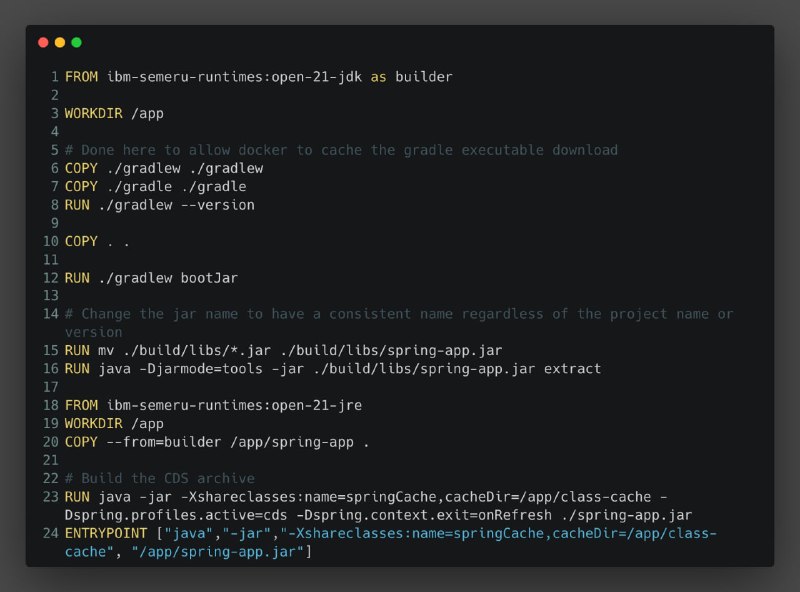Click line number 10
Screen dimensions: 800x592
point(51,241)
